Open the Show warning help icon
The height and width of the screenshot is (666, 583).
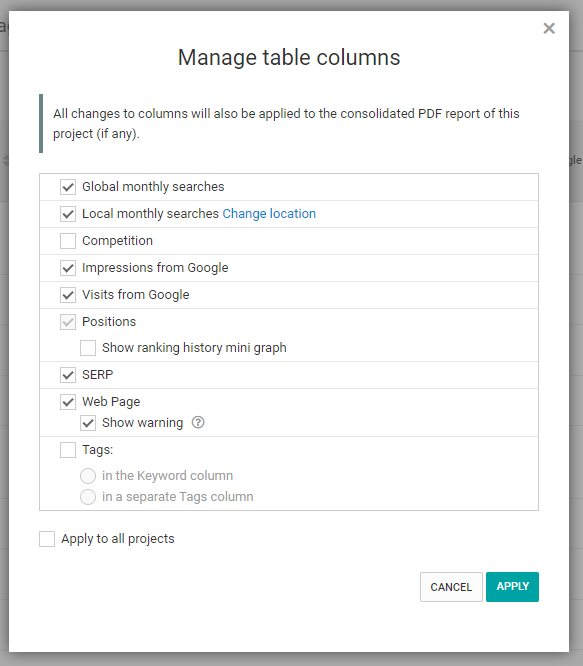tap(198, 423)
